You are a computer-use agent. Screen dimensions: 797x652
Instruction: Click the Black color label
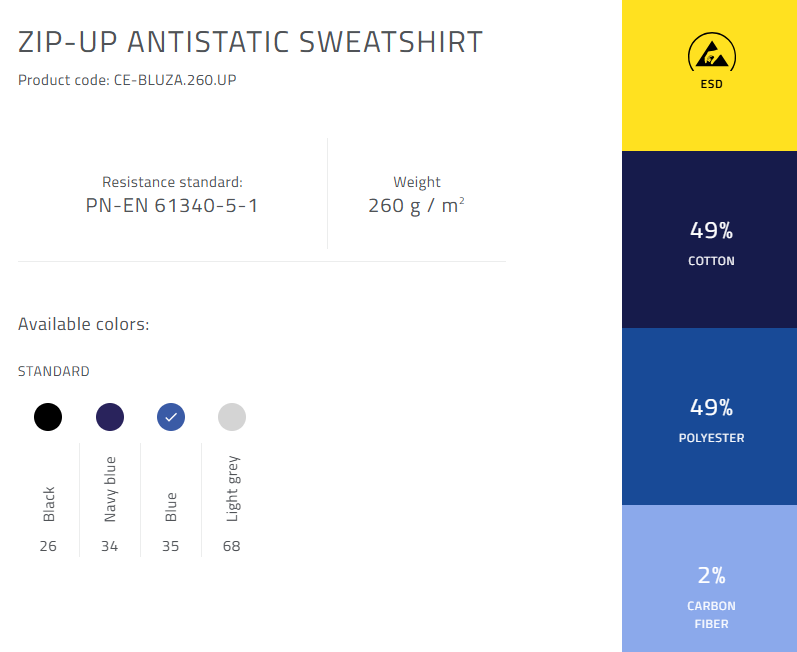pyautogui.click(x=48, y=504)
